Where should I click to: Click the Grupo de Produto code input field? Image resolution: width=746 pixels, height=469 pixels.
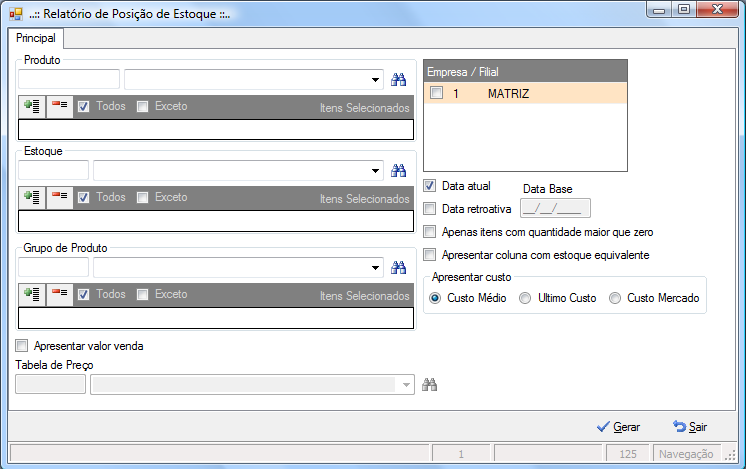click(53, 267)
